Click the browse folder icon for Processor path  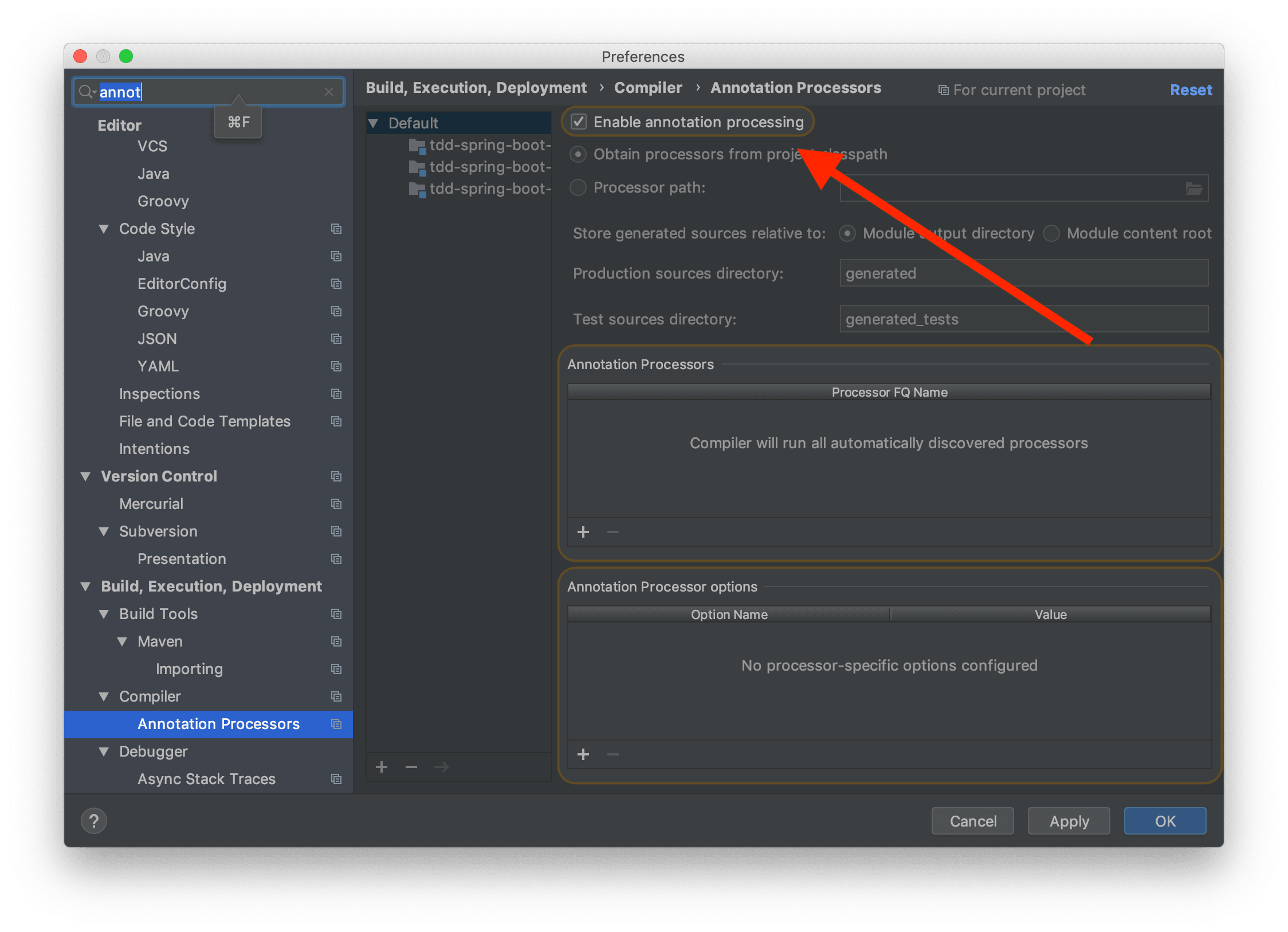(x=1193, y=189)
